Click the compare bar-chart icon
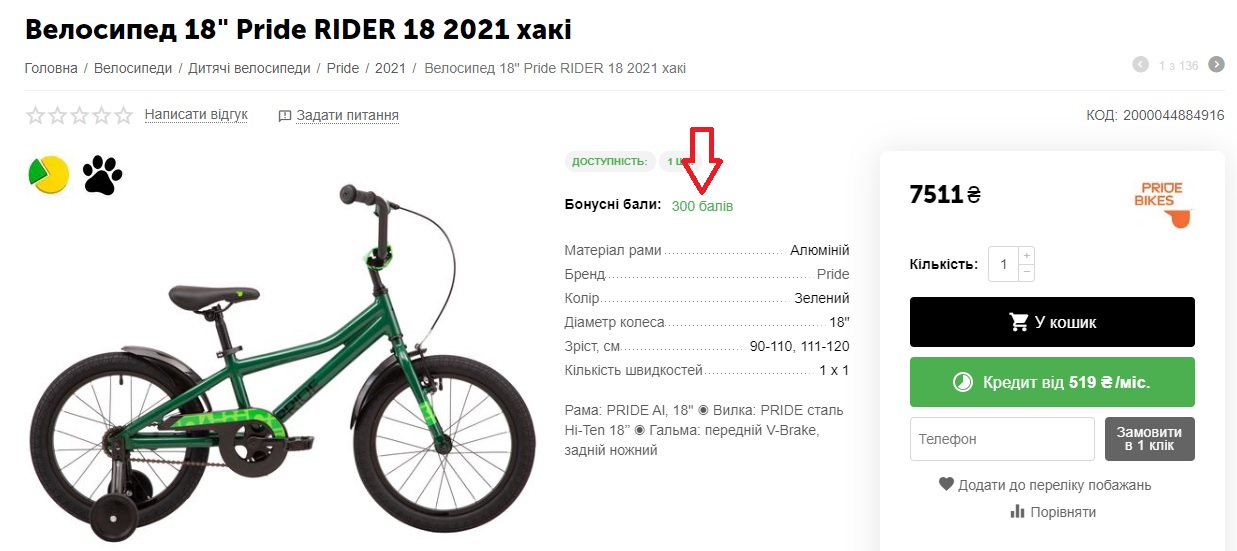This screenshot has width=1237, height=551. pos(1018,511)
